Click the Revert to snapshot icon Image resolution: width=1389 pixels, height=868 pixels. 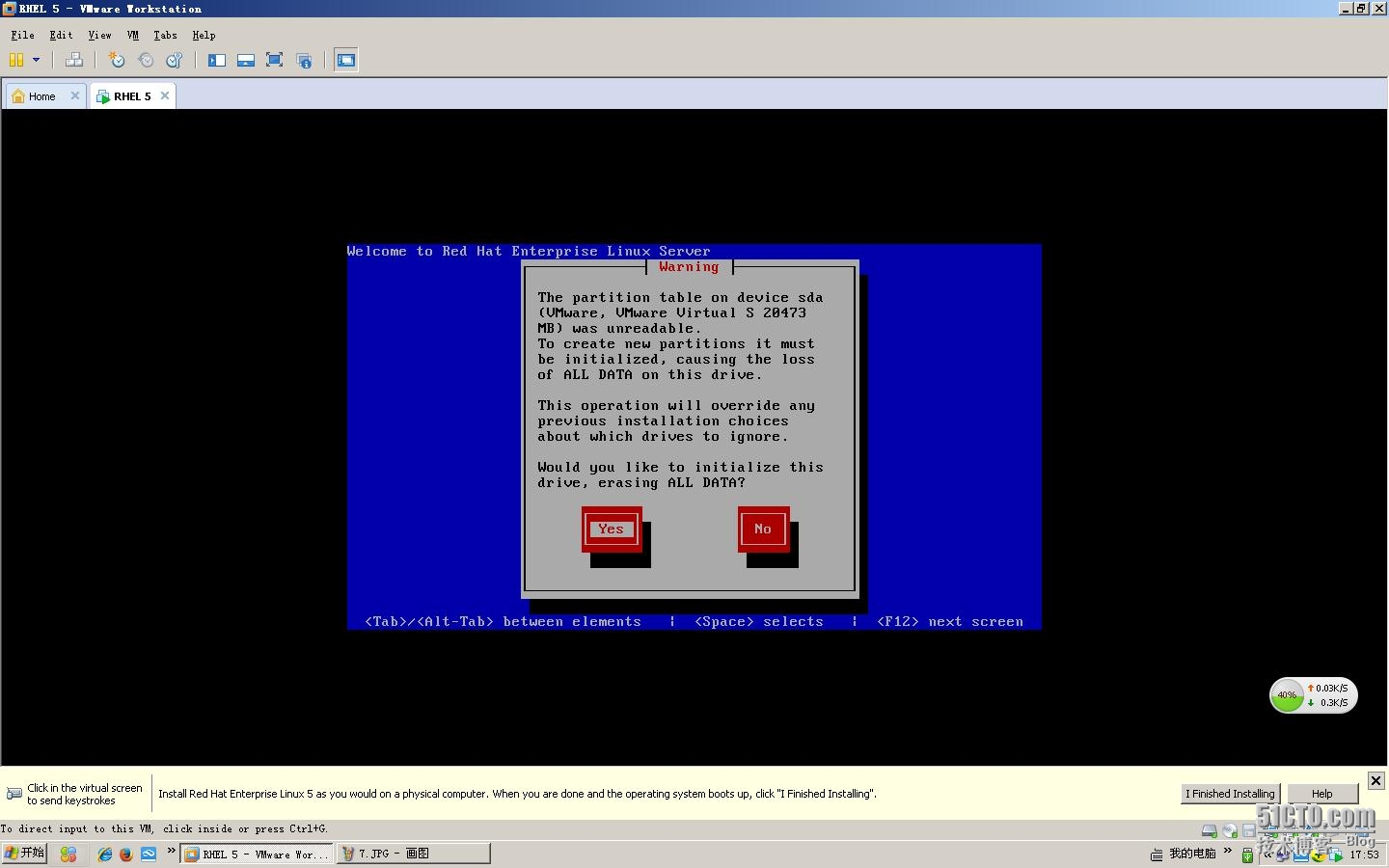(146, 60)
